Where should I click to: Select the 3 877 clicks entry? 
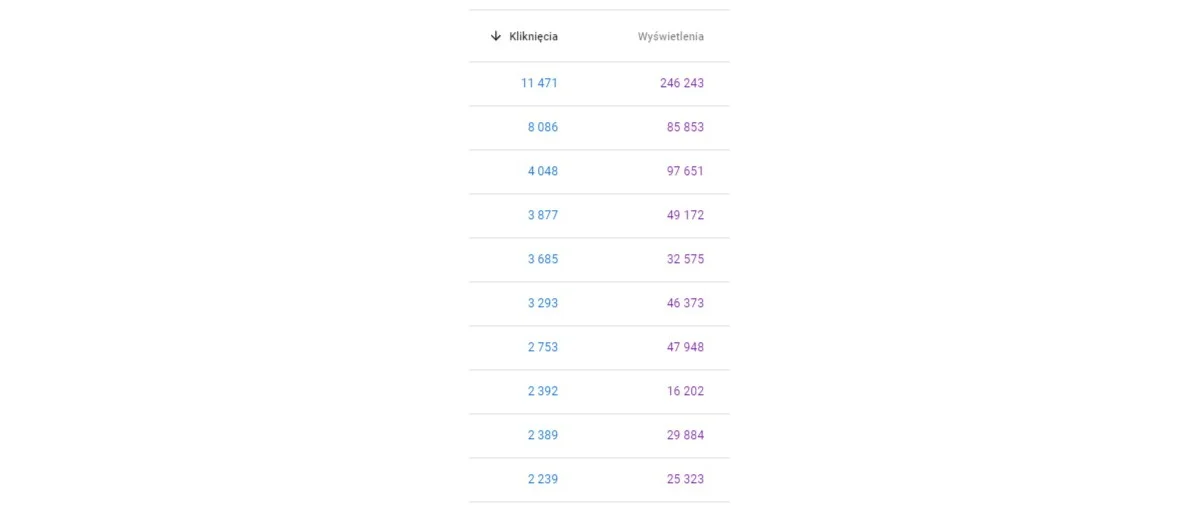coord(543,215)
